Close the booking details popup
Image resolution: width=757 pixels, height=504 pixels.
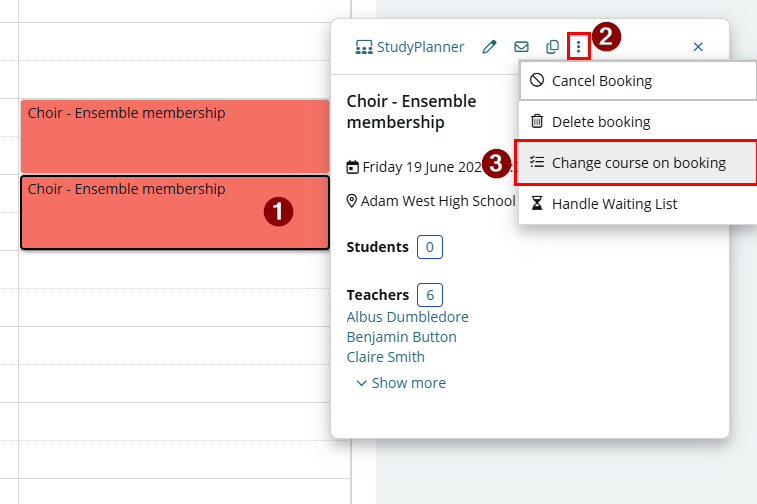698,47
